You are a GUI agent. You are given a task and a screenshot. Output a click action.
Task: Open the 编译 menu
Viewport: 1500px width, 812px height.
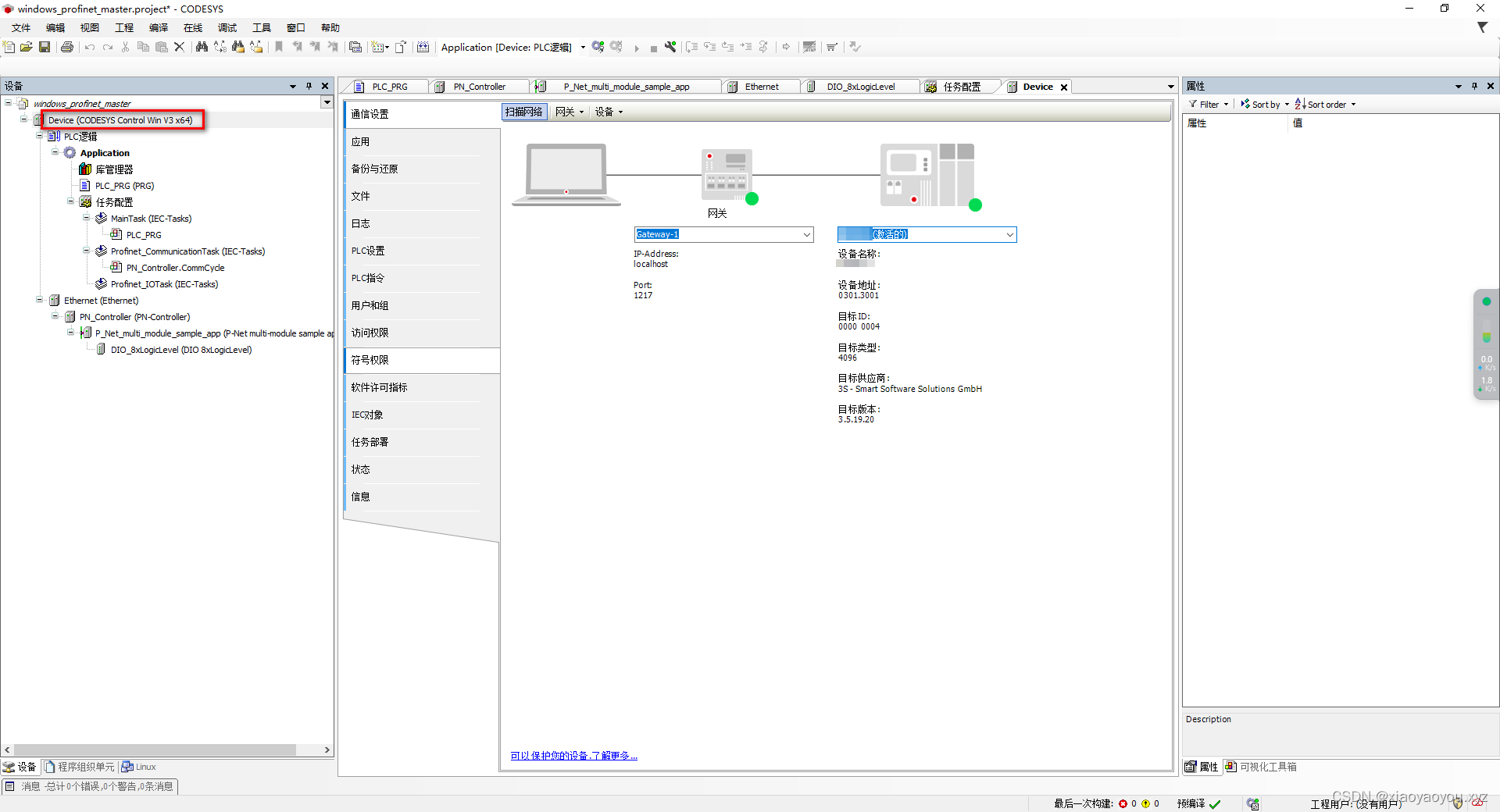(x=159, y=28)
